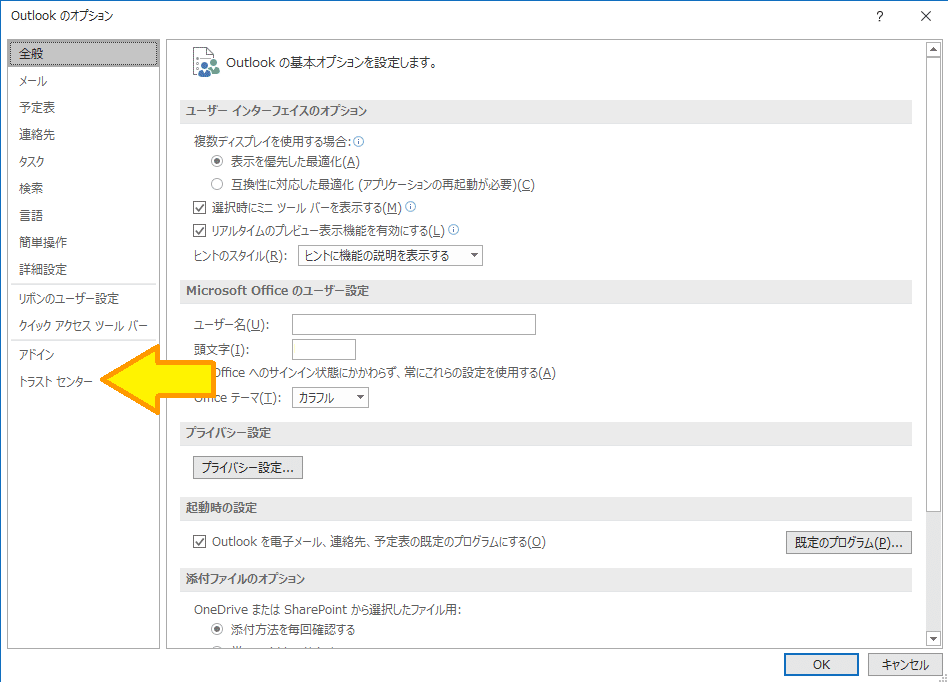Open 検索 options category

[83, 188]
